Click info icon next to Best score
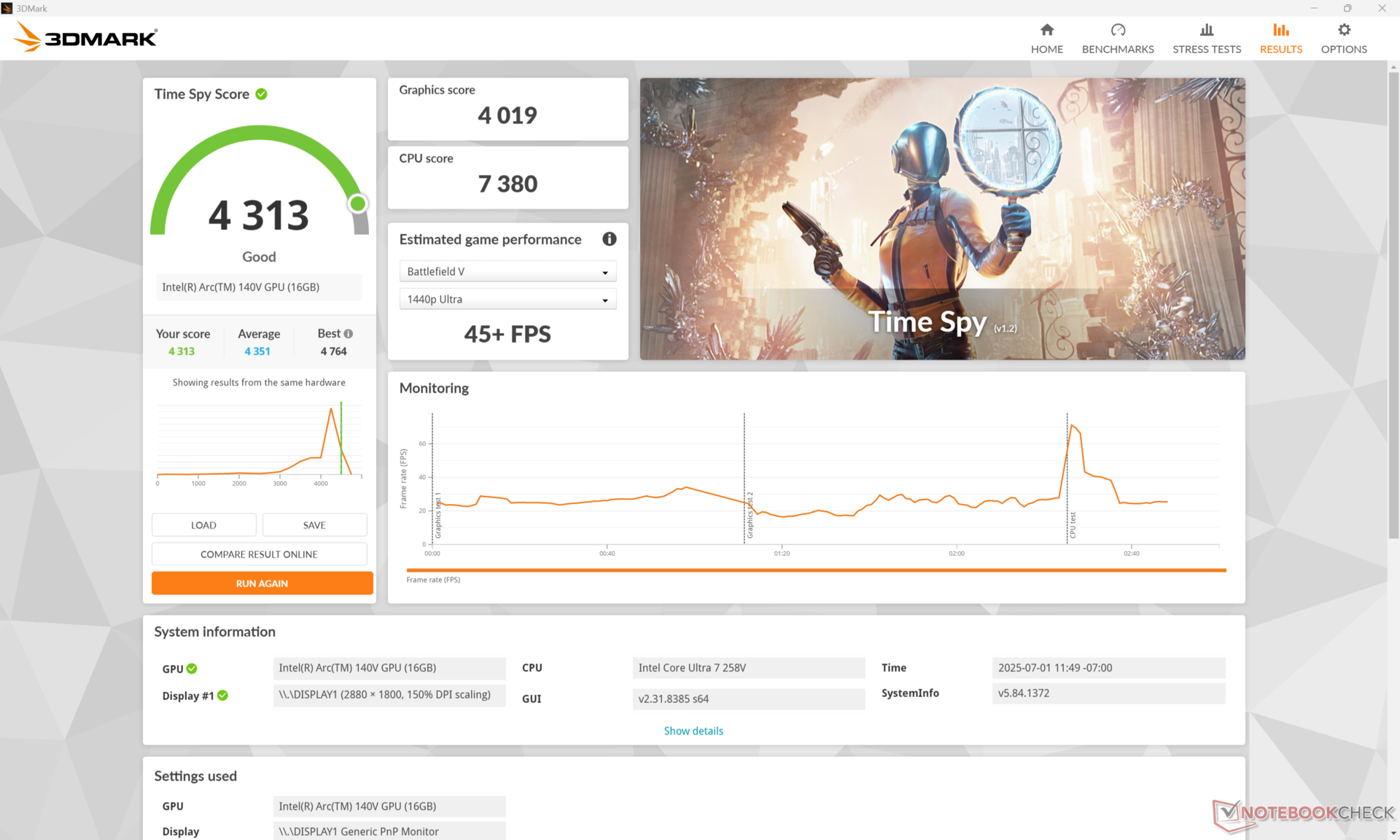 point(349,334)
